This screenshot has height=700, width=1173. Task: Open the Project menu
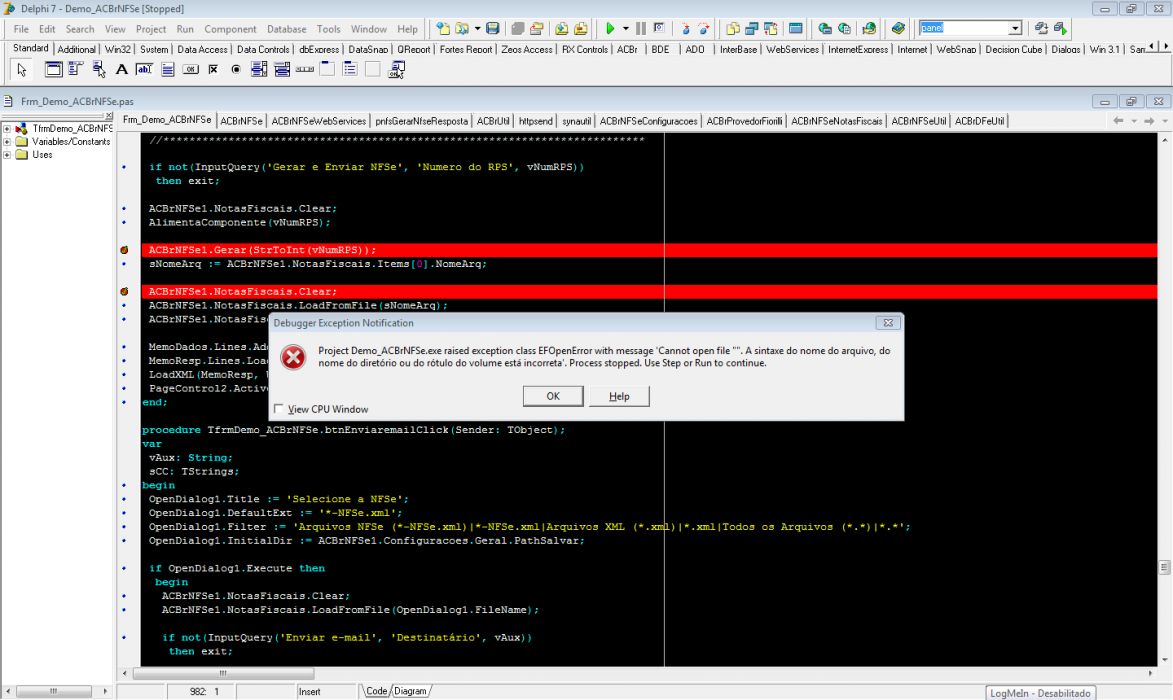[x=150, y=29]
